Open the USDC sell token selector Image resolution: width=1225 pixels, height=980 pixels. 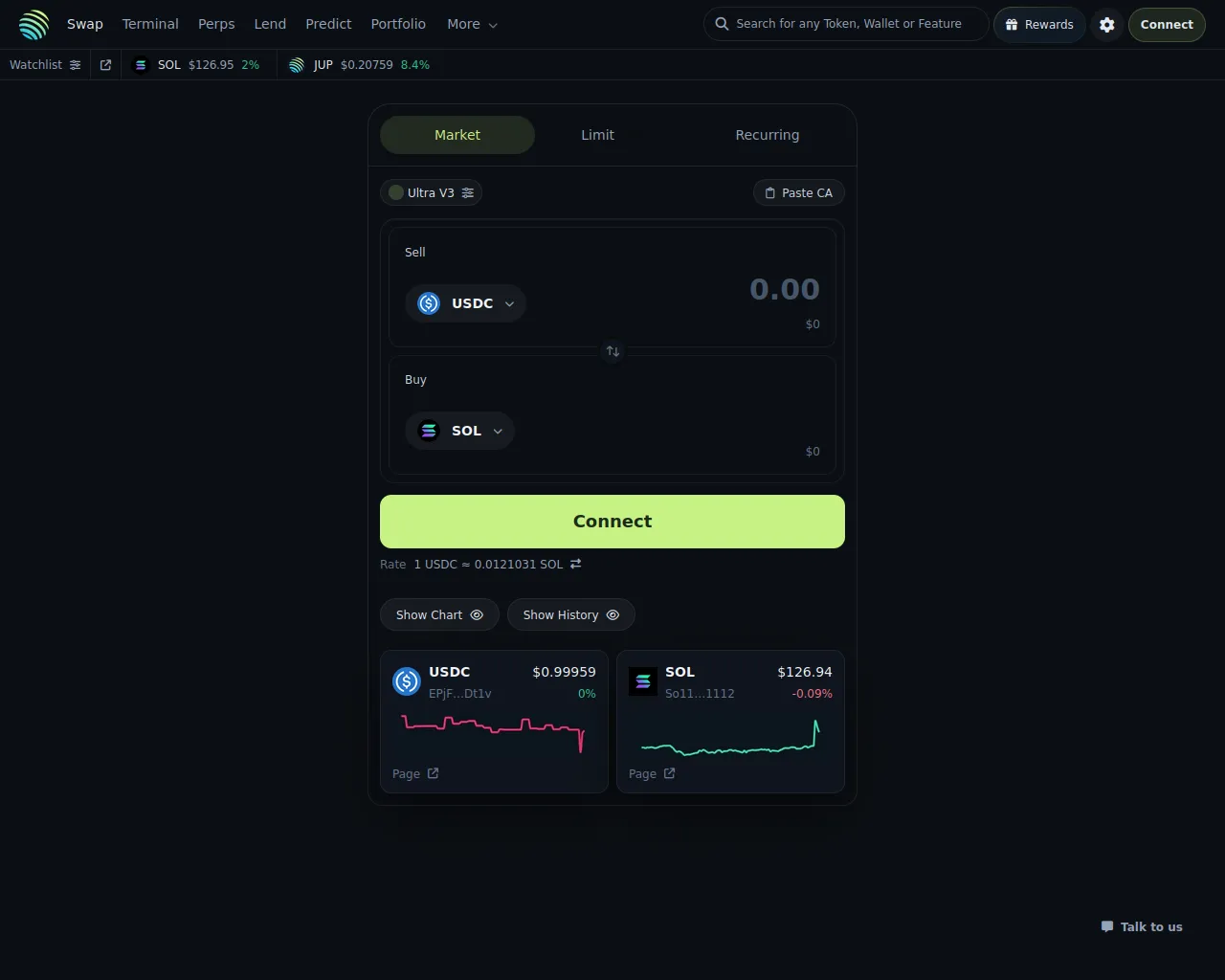[x=465, y=303]
